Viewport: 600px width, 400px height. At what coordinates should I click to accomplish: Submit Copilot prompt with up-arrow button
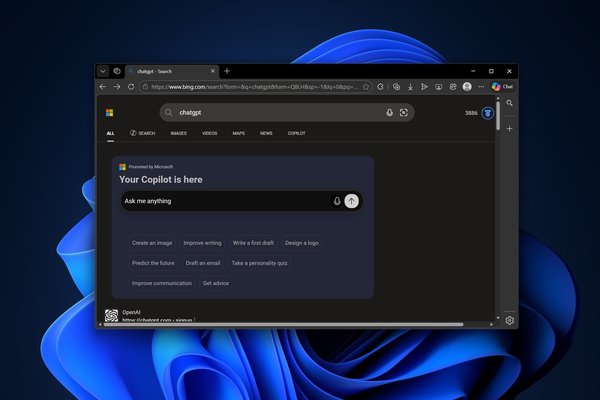click(x=352, y=201)
